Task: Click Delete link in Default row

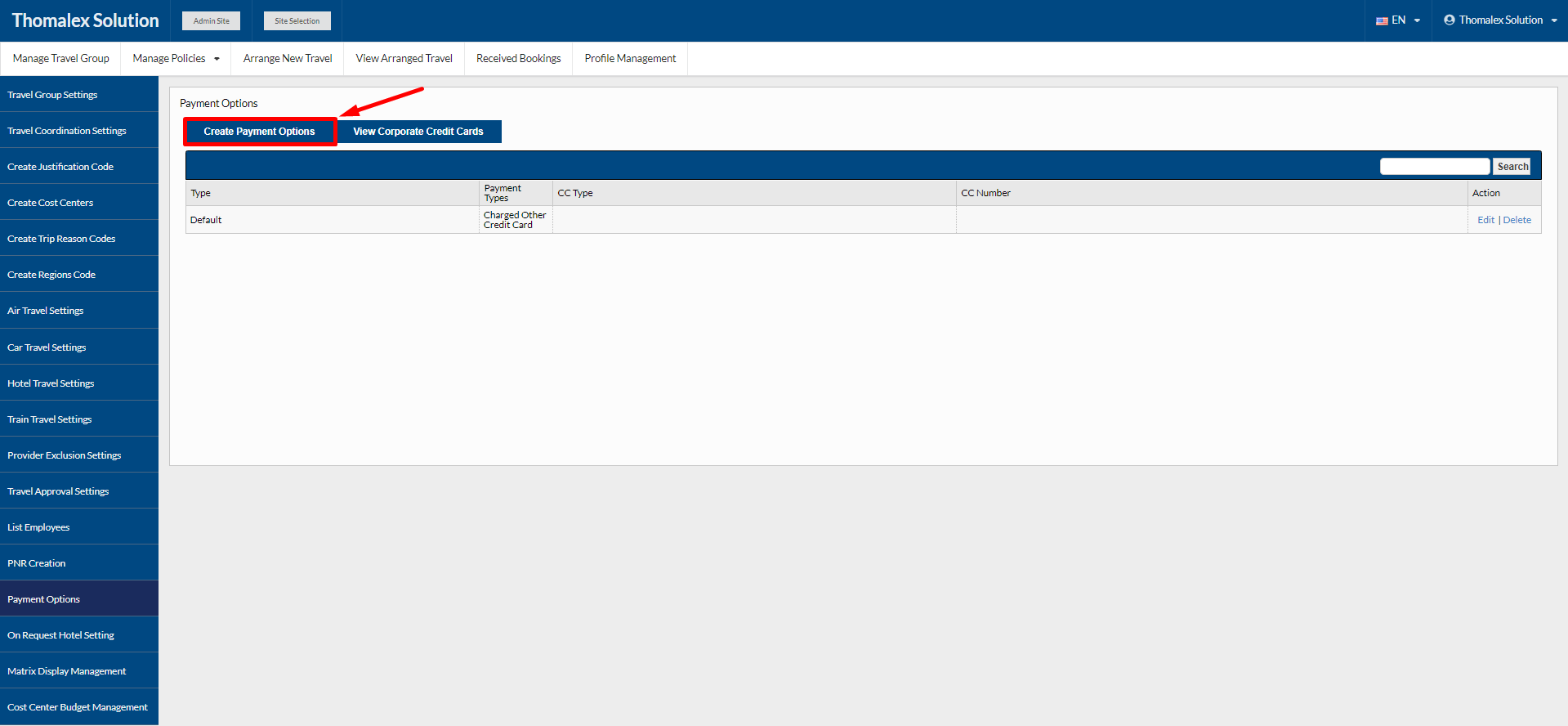Action: coord(1517,220)
